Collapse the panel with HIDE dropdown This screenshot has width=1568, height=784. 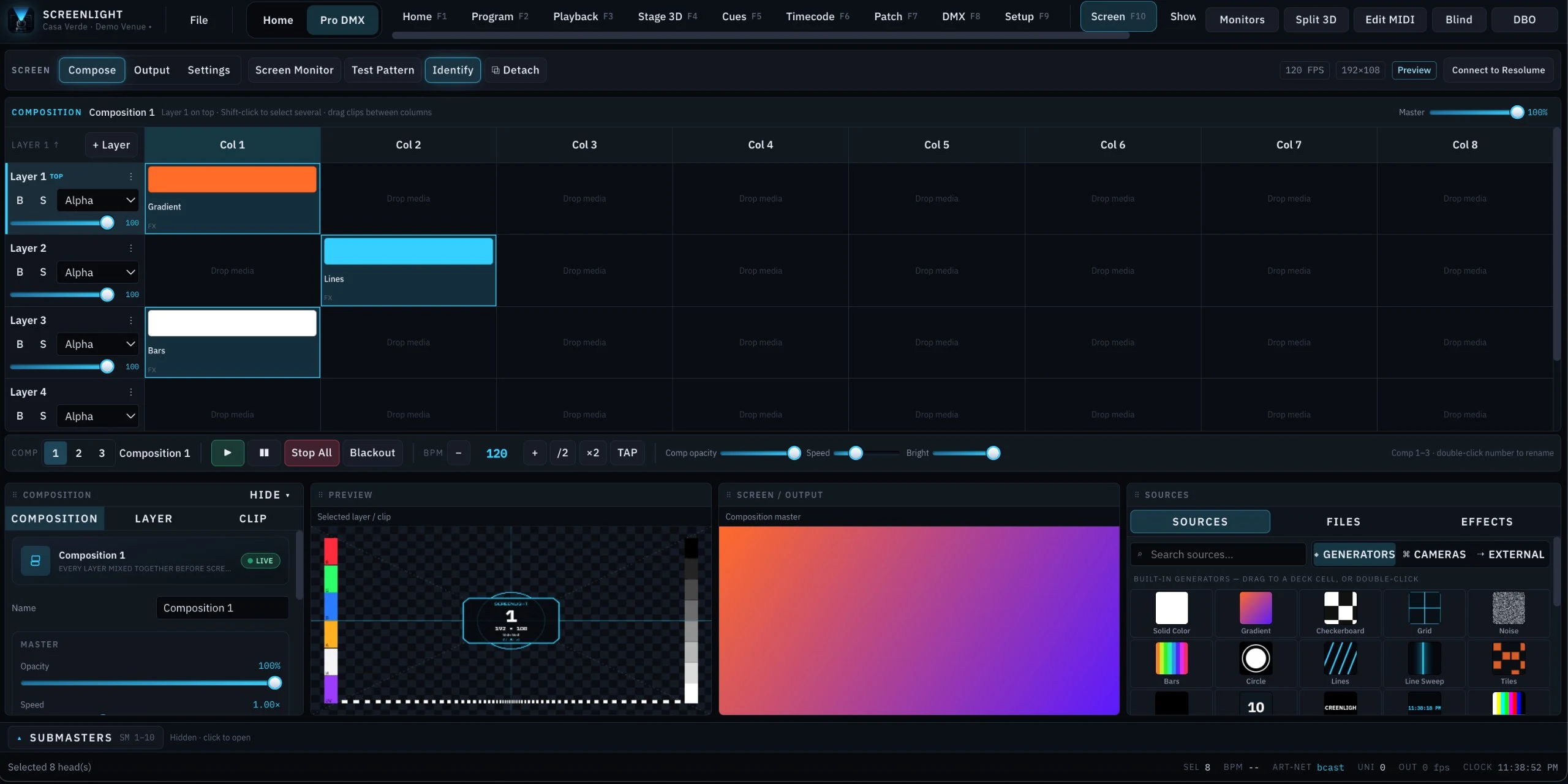[x=270, y=495]
